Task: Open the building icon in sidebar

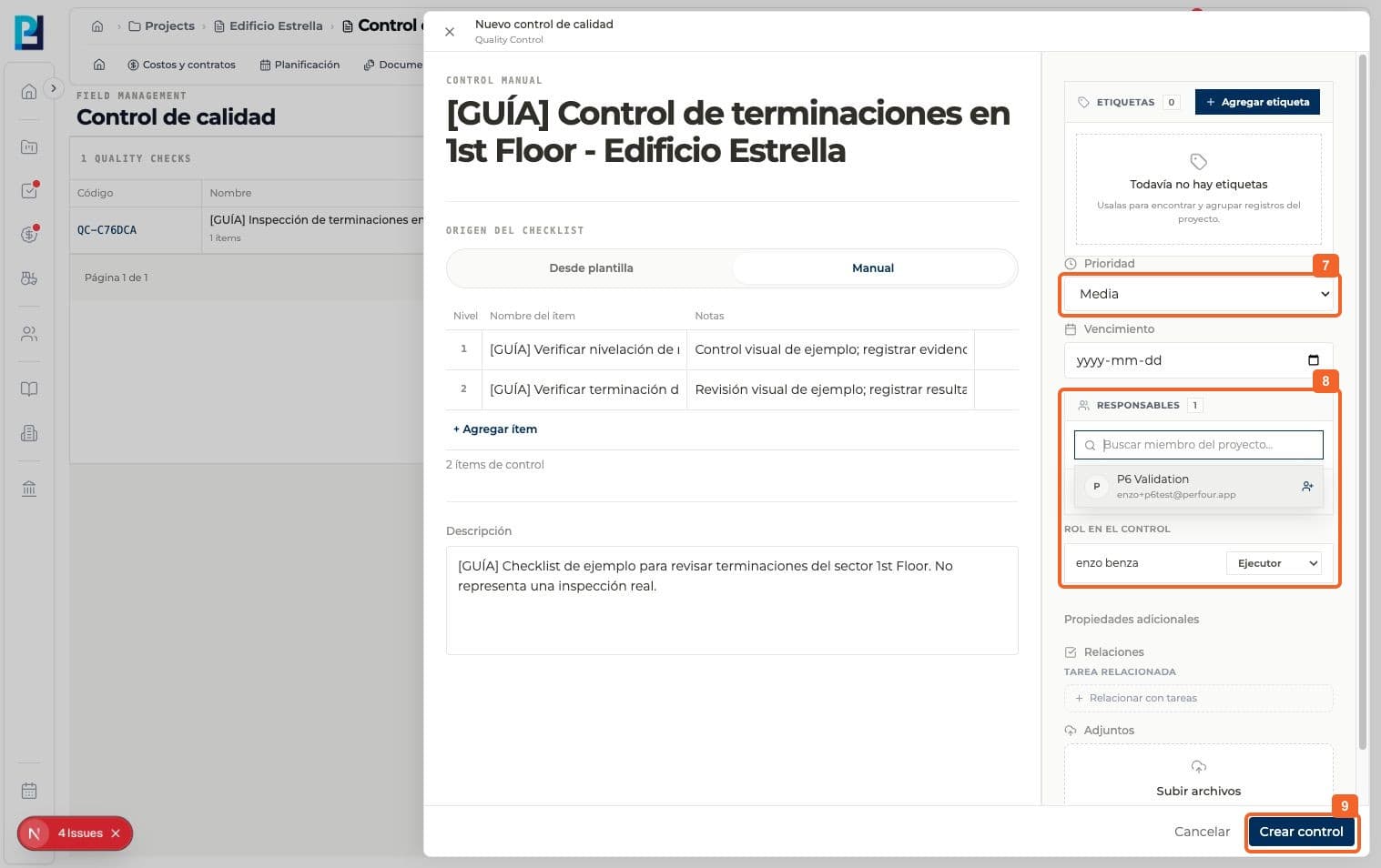Action: pos(29,433)
